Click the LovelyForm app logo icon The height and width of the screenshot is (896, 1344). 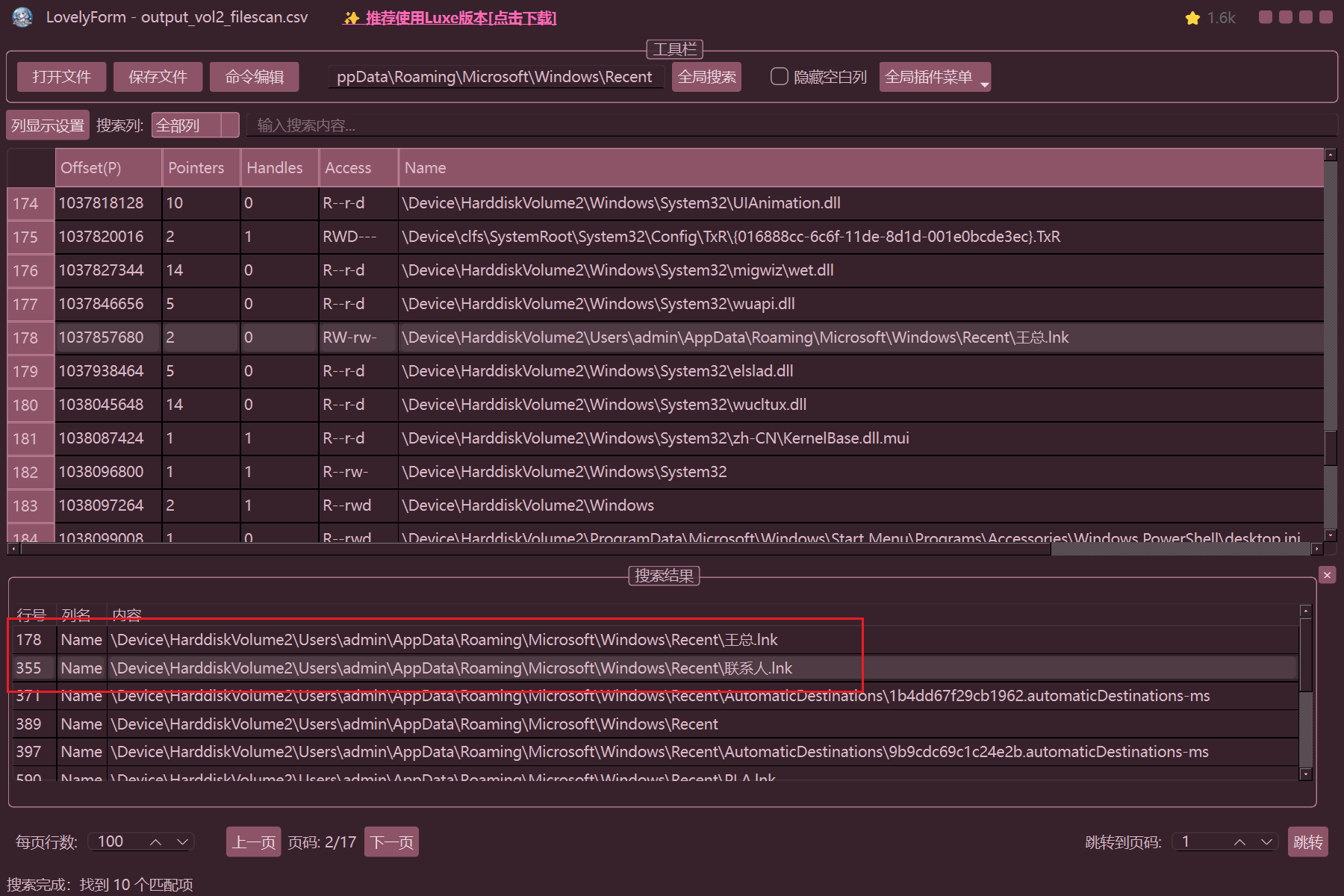pos(22,17)
